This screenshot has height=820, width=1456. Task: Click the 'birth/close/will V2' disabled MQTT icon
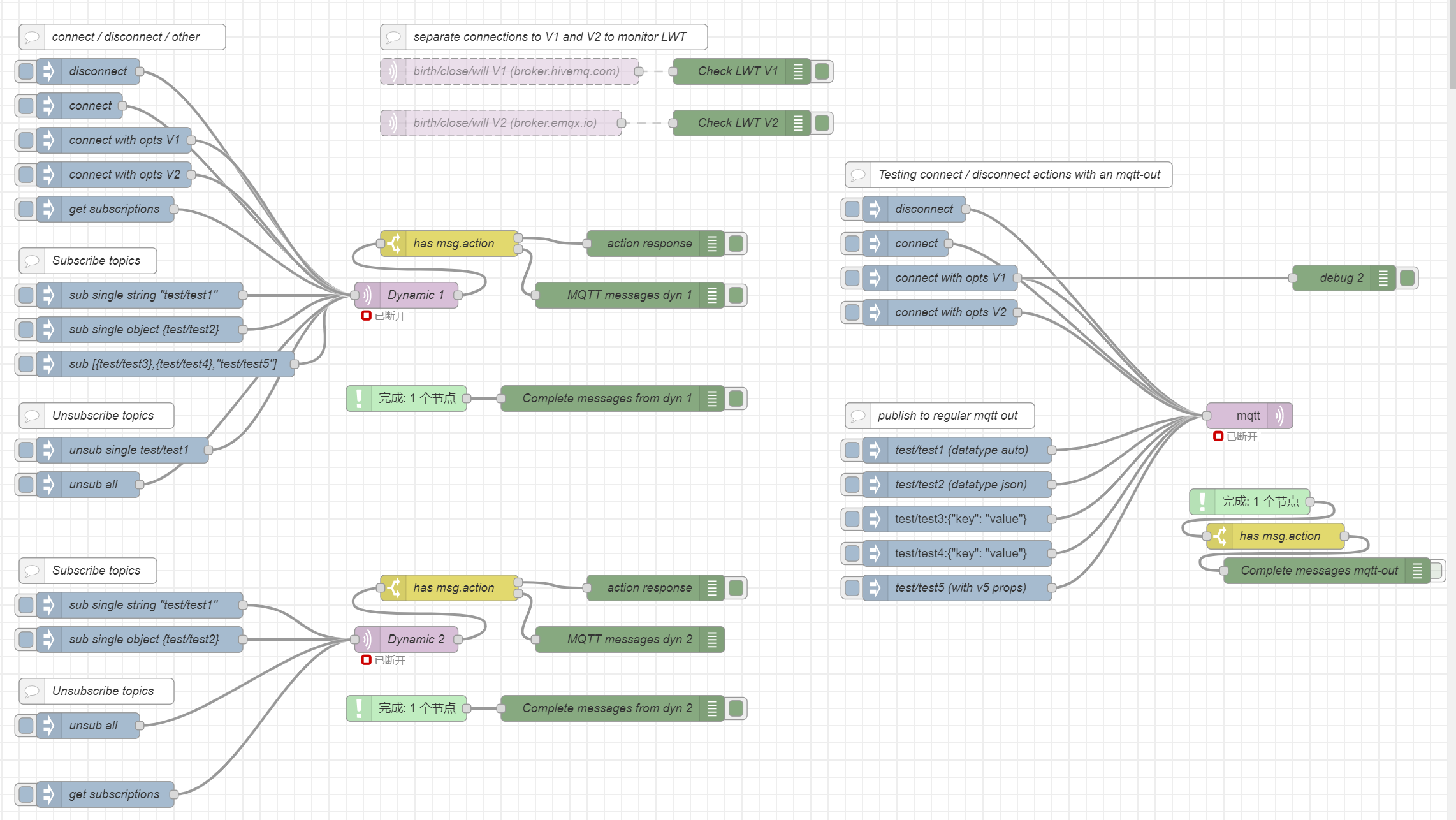coord(393,123)
